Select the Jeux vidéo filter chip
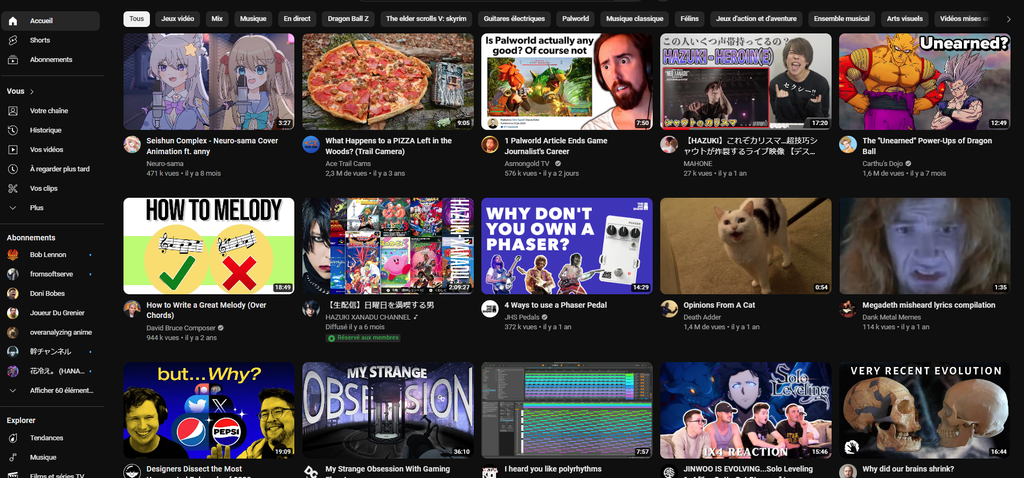1024x478 pixels. pos(178,19)
